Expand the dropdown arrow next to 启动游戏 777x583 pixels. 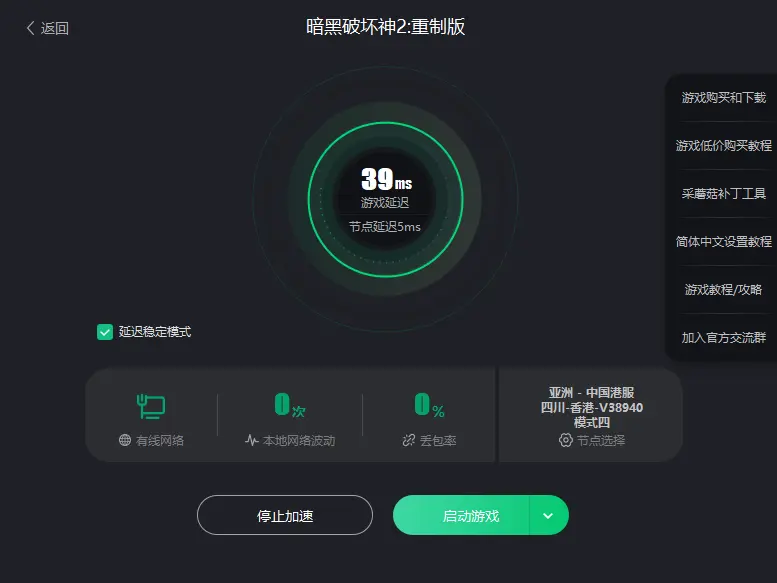pyautogui.click(x=548, y=516)
